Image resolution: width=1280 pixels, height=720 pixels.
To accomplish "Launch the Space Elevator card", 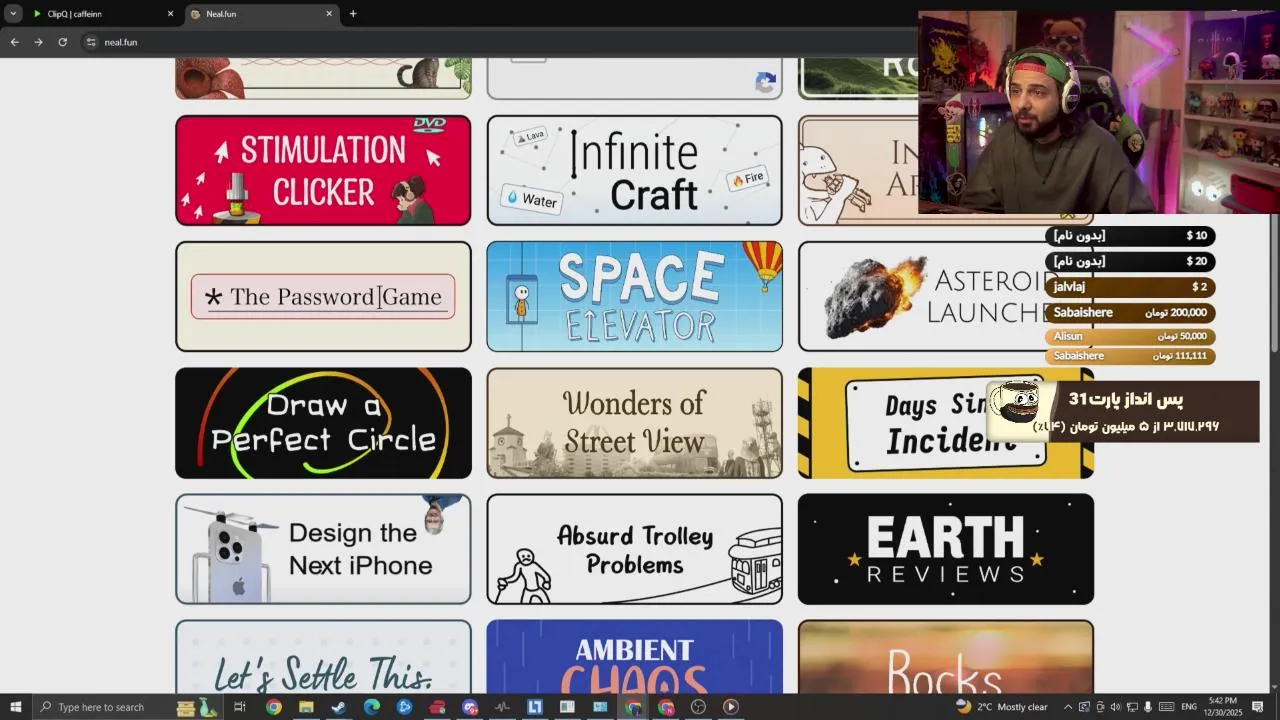I will coord(634,296).
